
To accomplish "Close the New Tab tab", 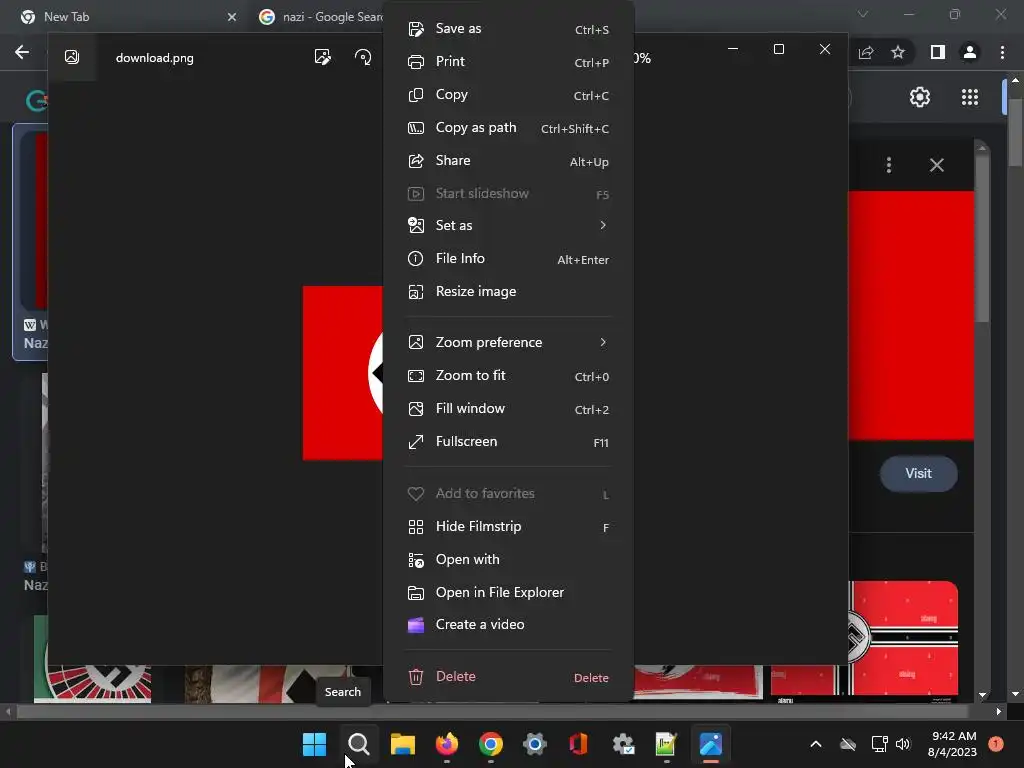I will coord(232,17).
